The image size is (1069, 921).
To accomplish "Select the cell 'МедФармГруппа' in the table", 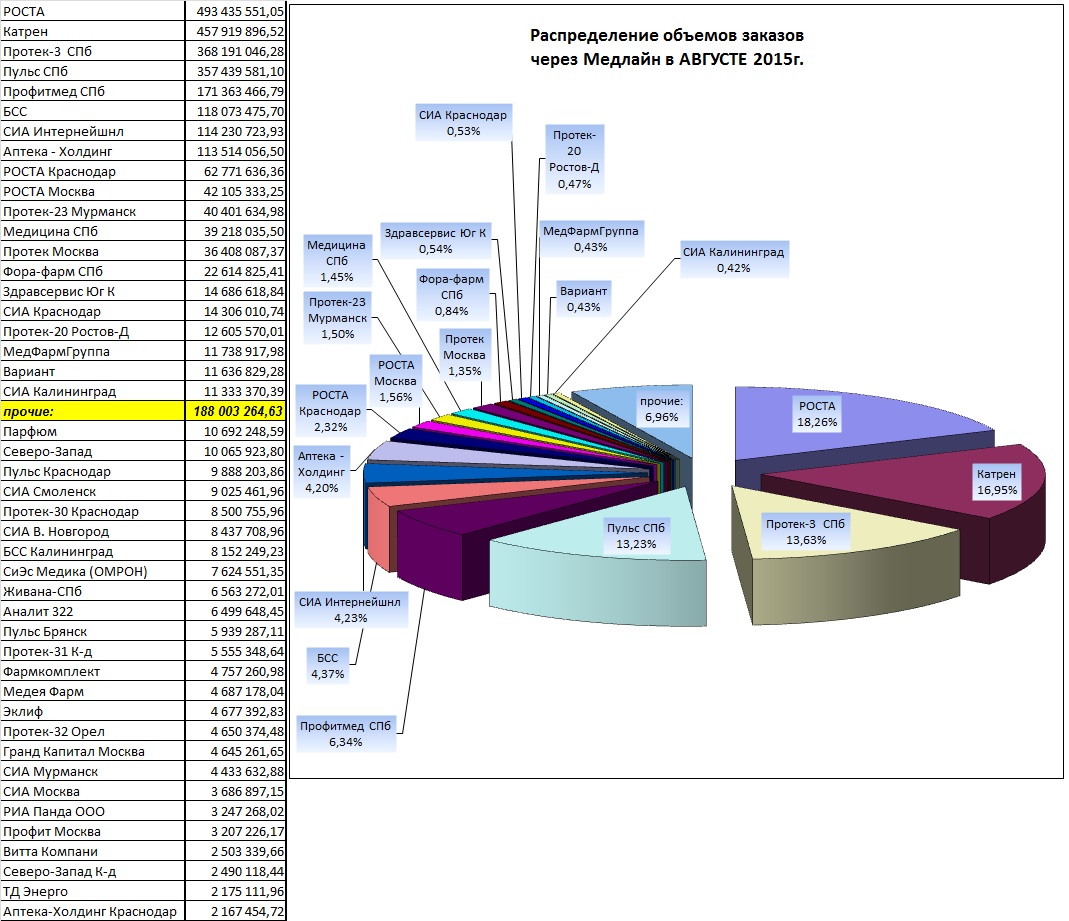I will click(x=93, y=351).
